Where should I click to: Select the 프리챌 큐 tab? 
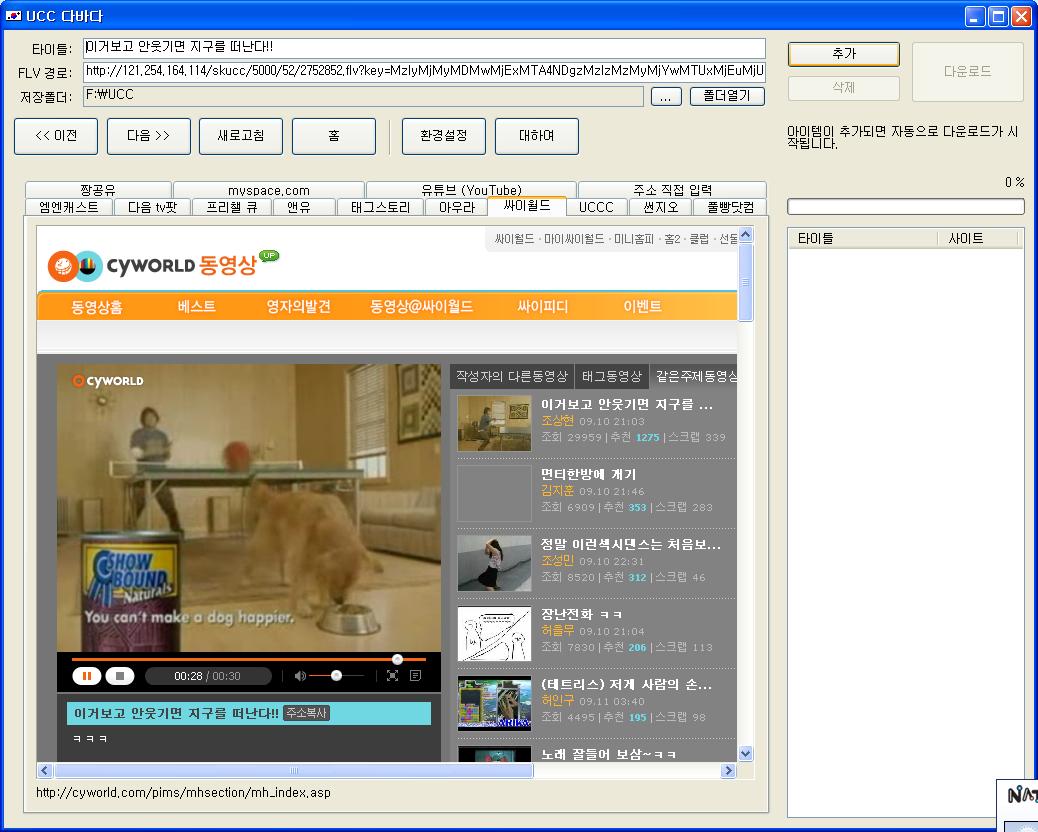pyautogui.click(x=232, y=207)
